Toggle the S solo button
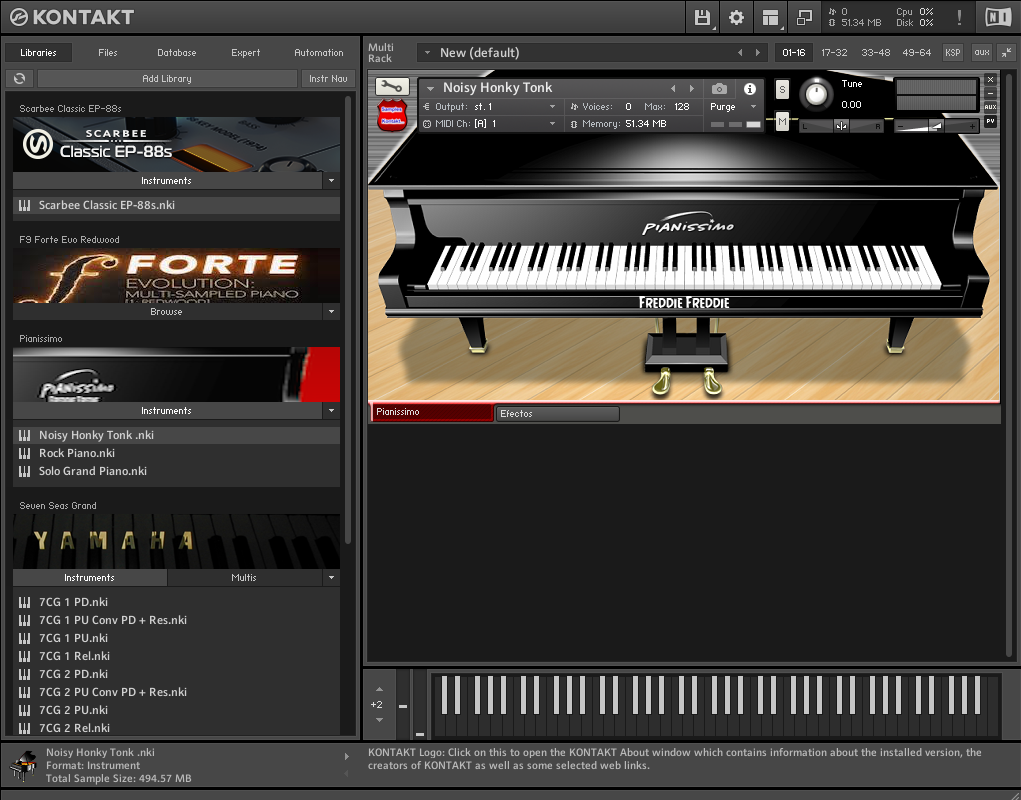The width and height of the screenshot is (1021, 800). click(782, 89)
